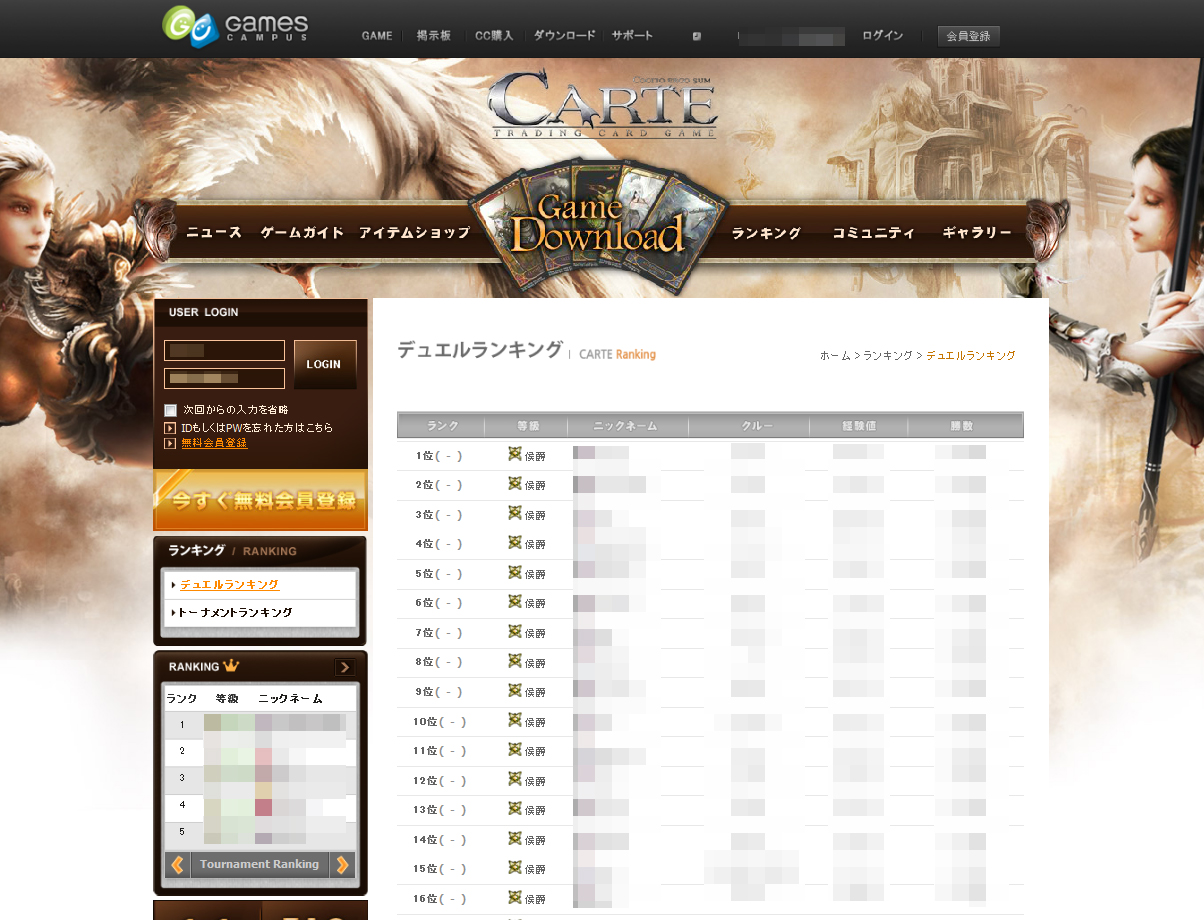Open the コミュニティ main menu item
1204x920 pixels.
click(x=873, y=232)
